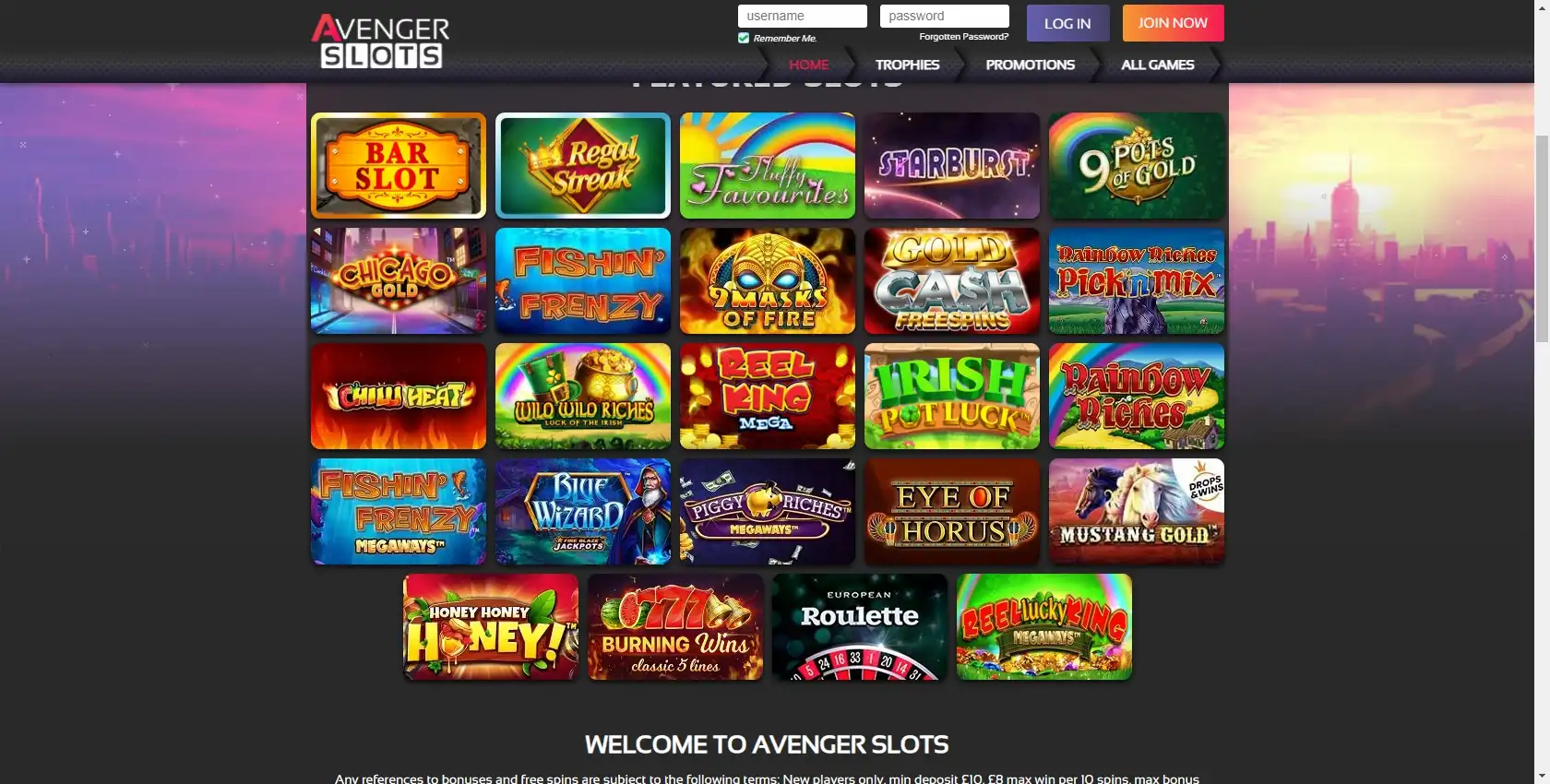Focus the username input field
Image resolution: width=1550 pixels, height=784 pixels.
pyautogui.click(x=803, y=16)
